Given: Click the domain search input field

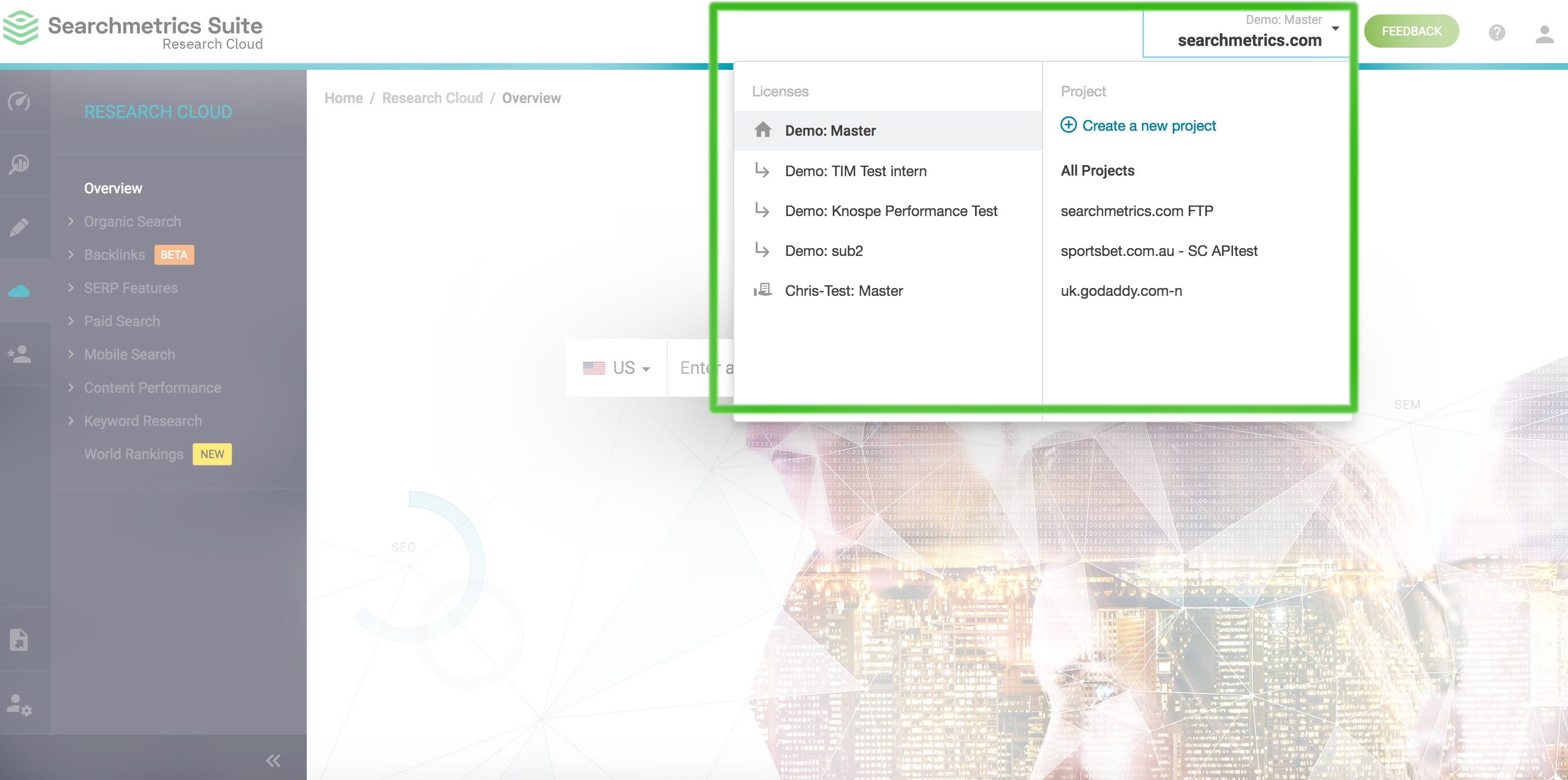Looking at the screenshot, I should click(700, 368).
